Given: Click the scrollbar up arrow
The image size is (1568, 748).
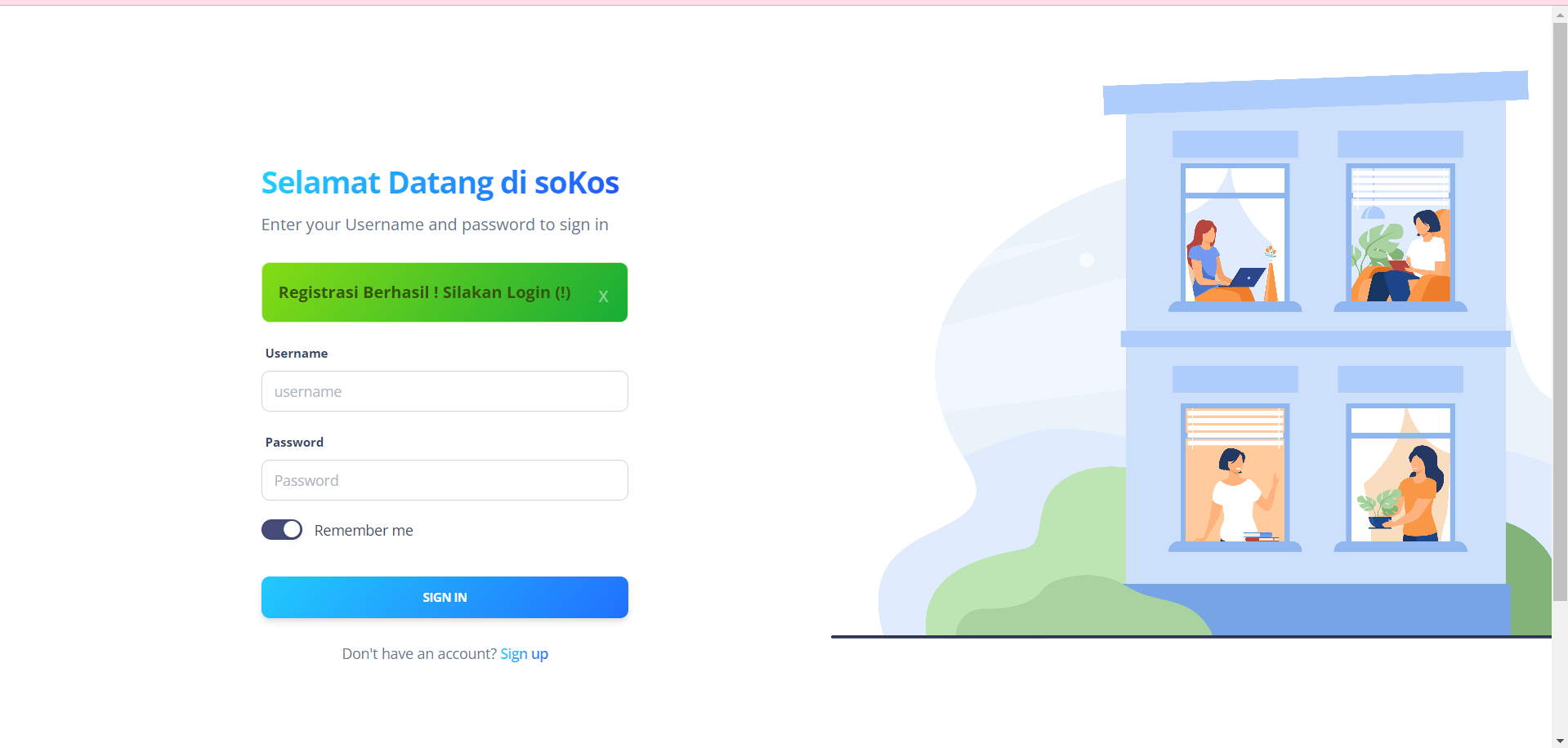Looking at the screenshot, I should pos(1560,15).
